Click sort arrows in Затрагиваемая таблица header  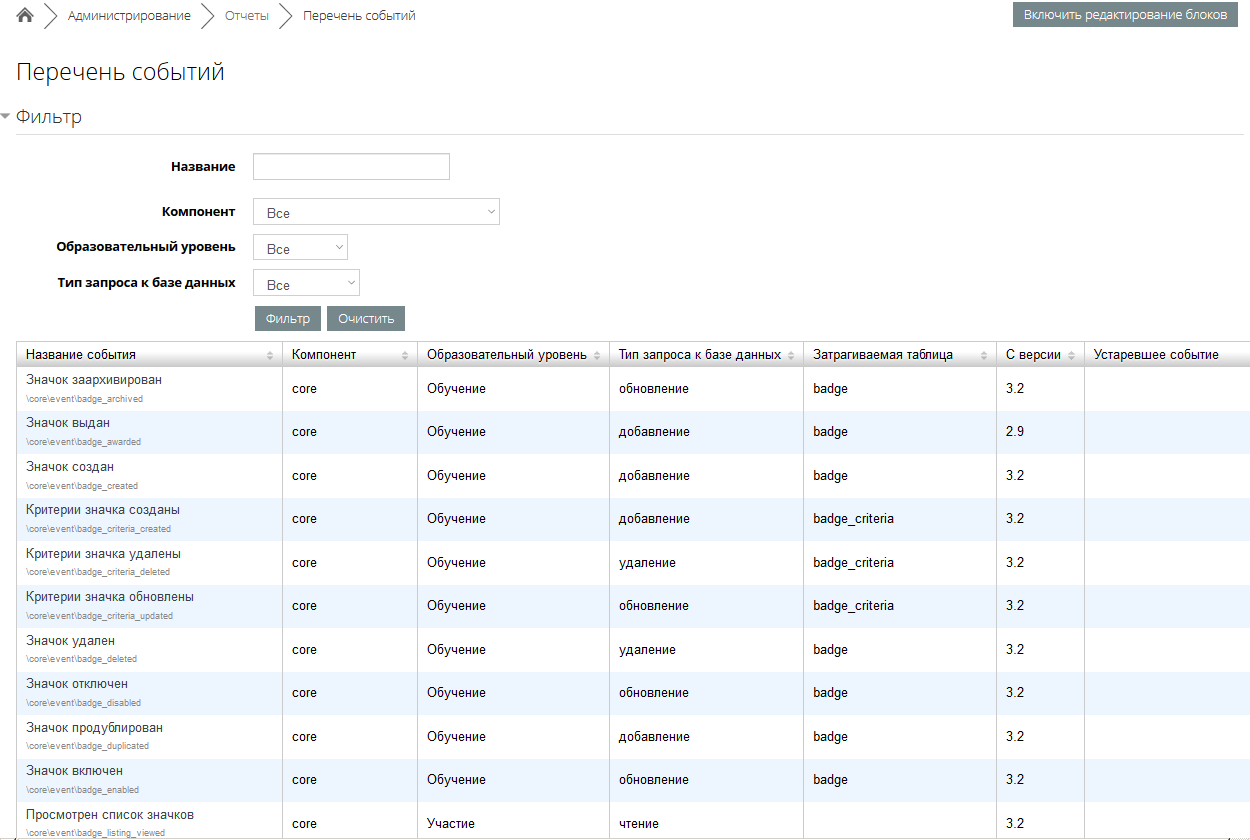[x=985, y=356]
